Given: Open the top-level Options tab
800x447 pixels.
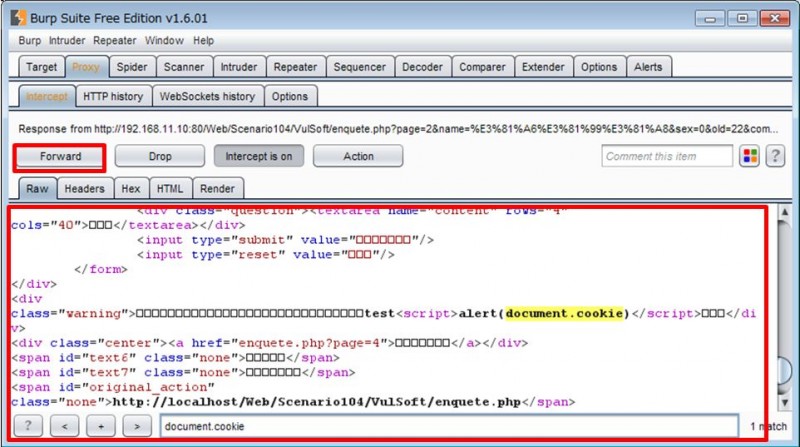Looking at the screenshot, I should coord(599,67).
